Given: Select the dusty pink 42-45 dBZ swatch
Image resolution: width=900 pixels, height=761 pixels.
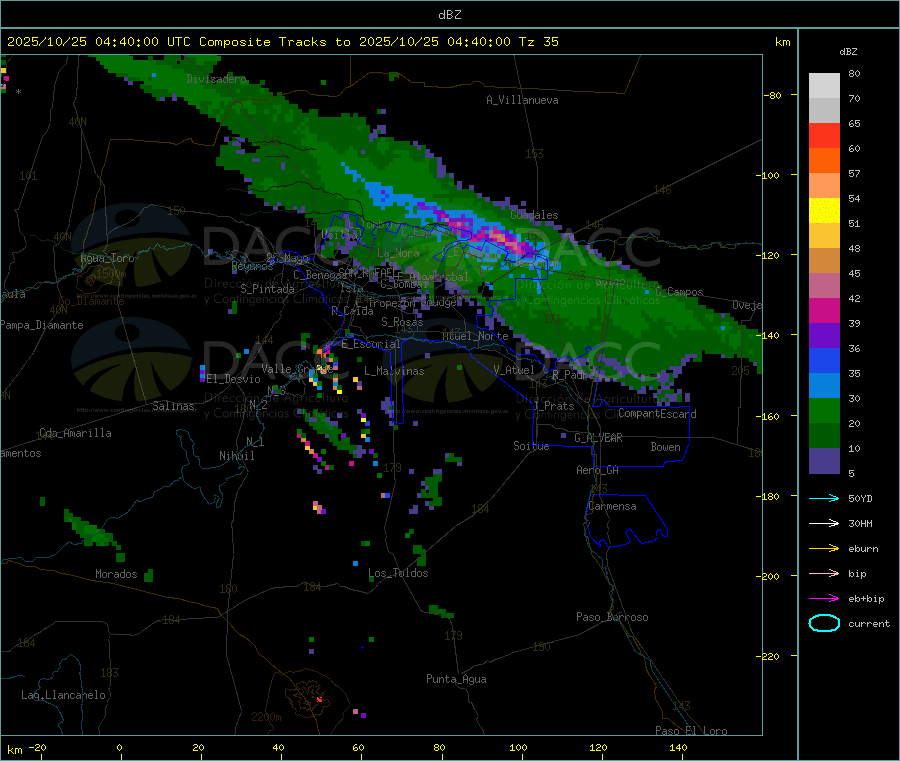Looking at the screenshot, I should point(824,286).
